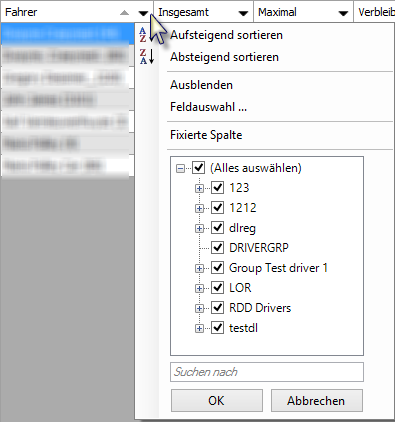
Task: Click the Suchen nach search field
Action: (x=267, y=372)
